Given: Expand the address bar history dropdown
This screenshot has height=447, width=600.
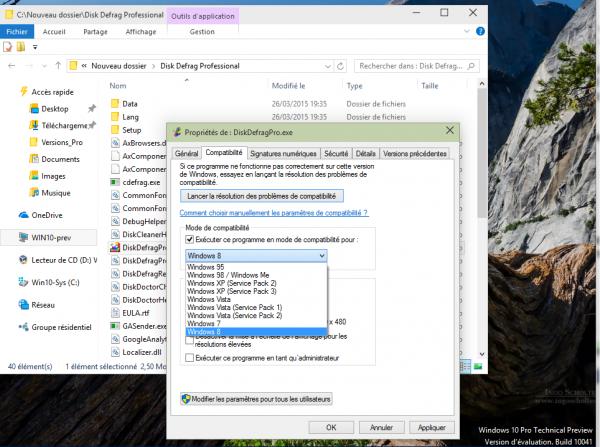Looking at the screenshot, I should point(328,66).
